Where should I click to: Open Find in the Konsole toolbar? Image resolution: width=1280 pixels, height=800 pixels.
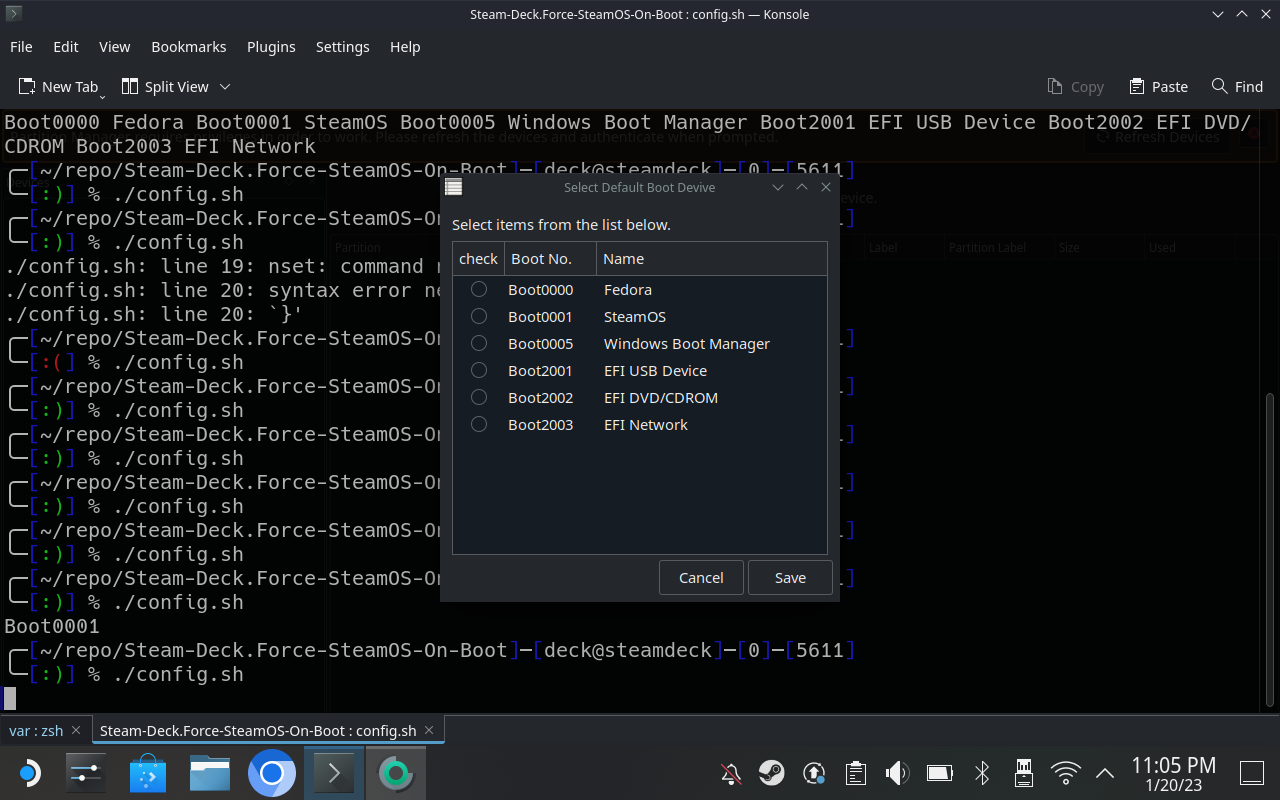coord(1237,87)
